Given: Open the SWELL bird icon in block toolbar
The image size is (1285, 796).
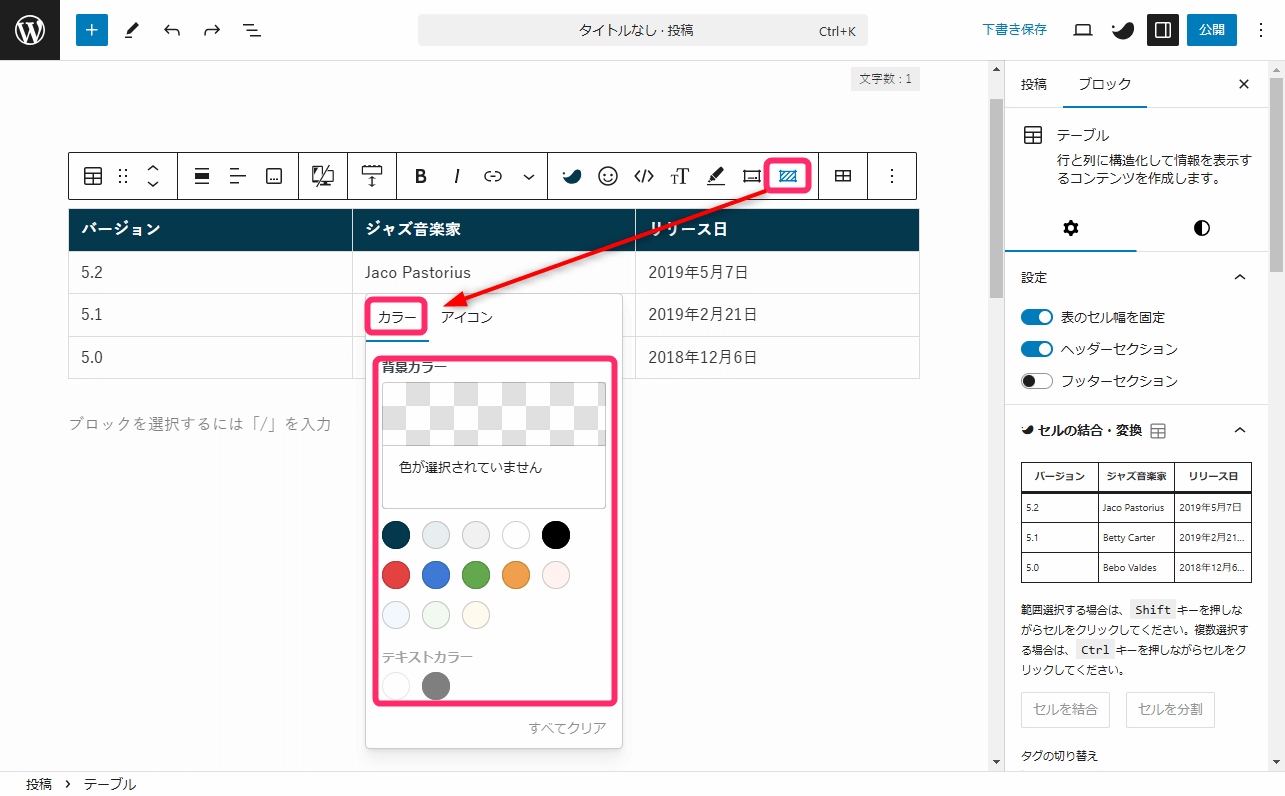Looking at the screenshot, I should 572,176.
